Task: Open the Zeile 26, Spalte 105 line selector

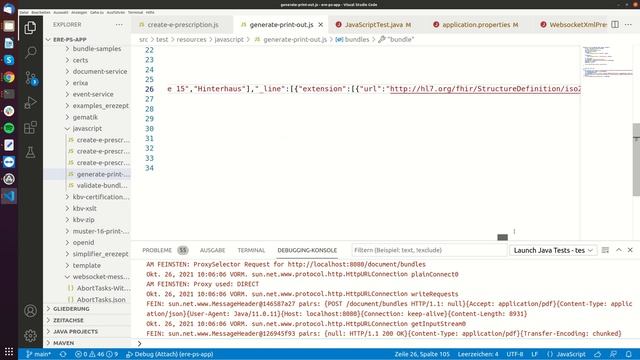Action: click(422, 354)
